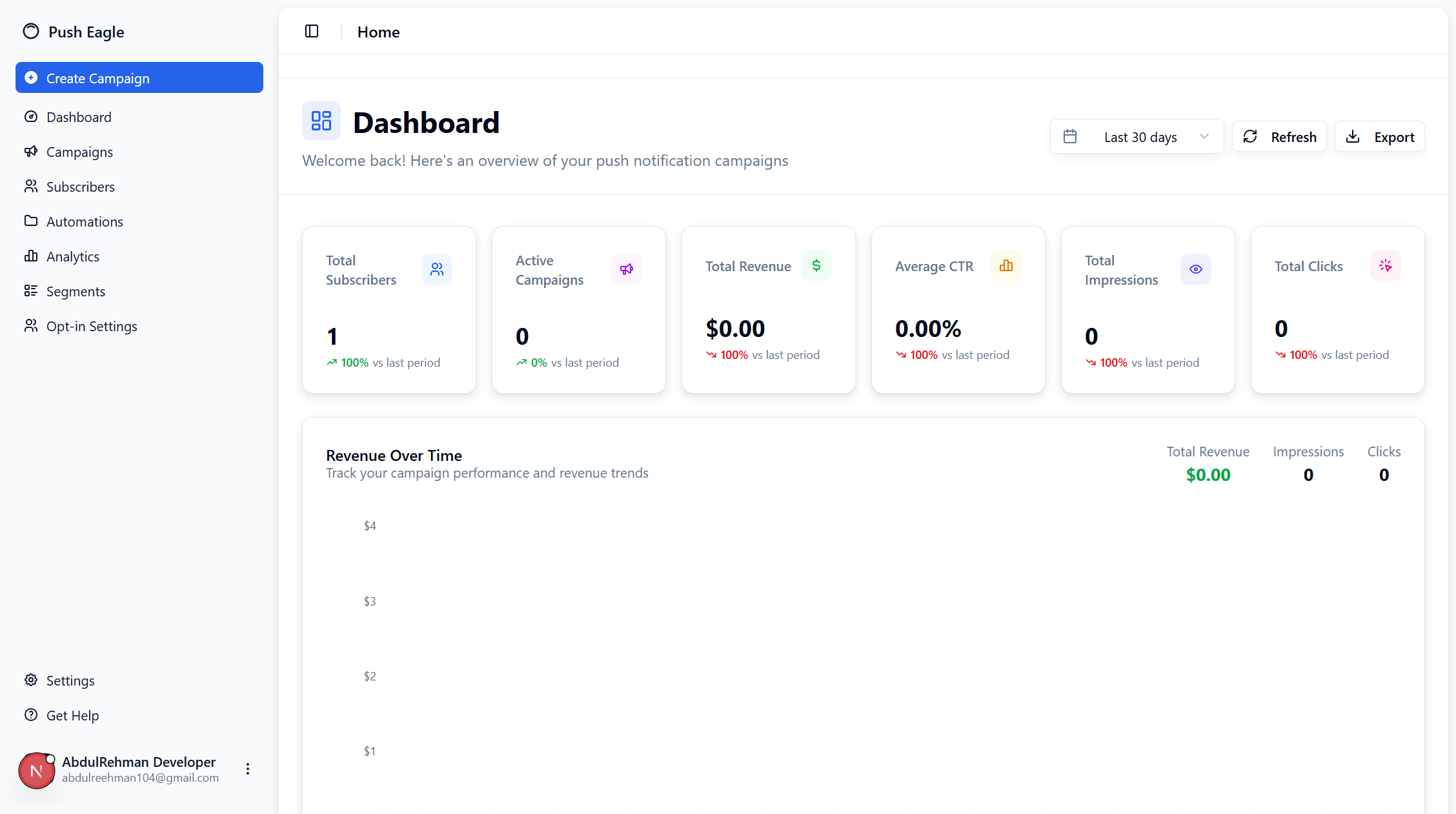Click the calendar icon in date range selector
The height and width of the screenshot is (814, 1456).
tap(1071, 136)
